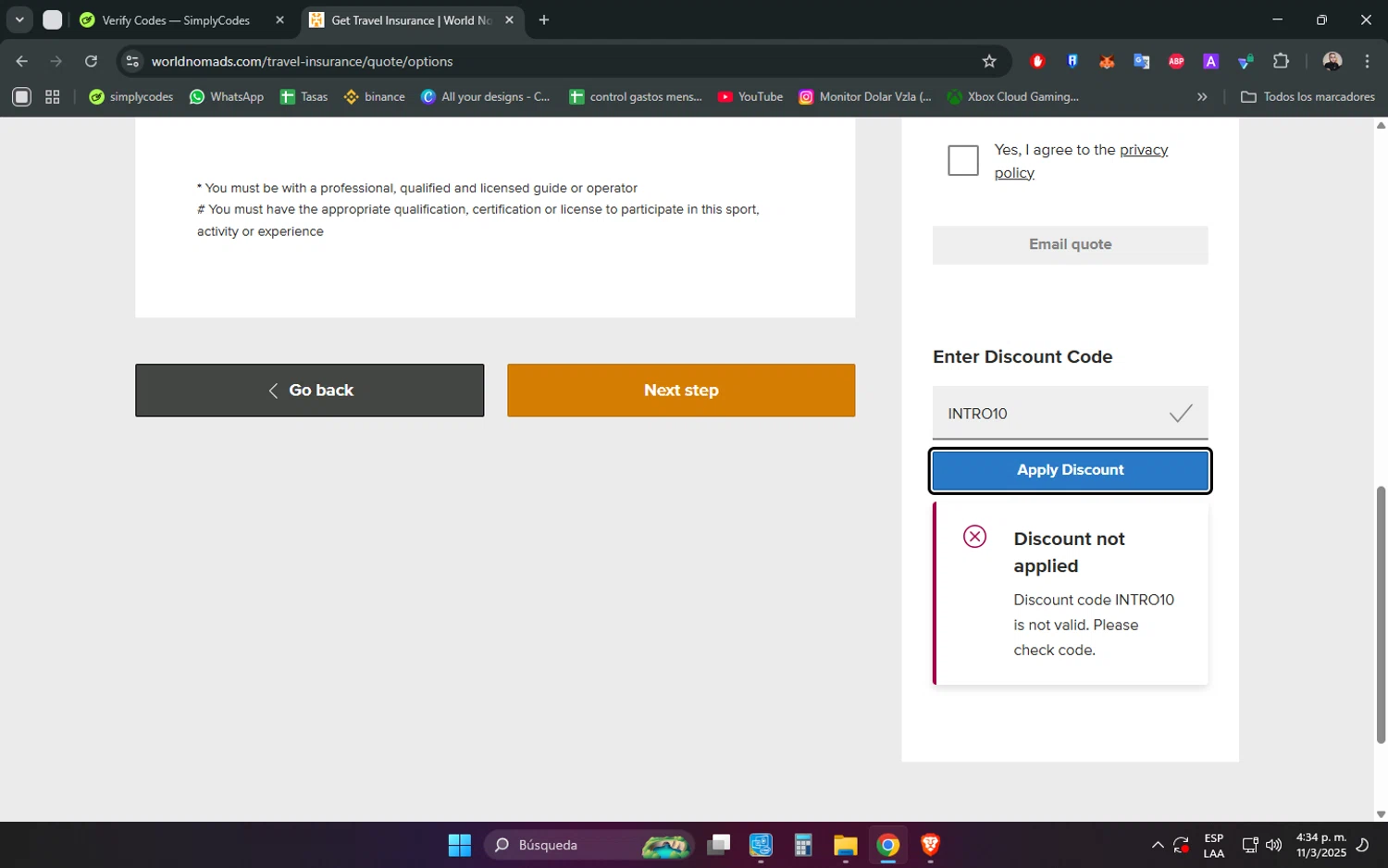
Task: Click the Apply Discount button
Action: click(x=1071, y=470)
